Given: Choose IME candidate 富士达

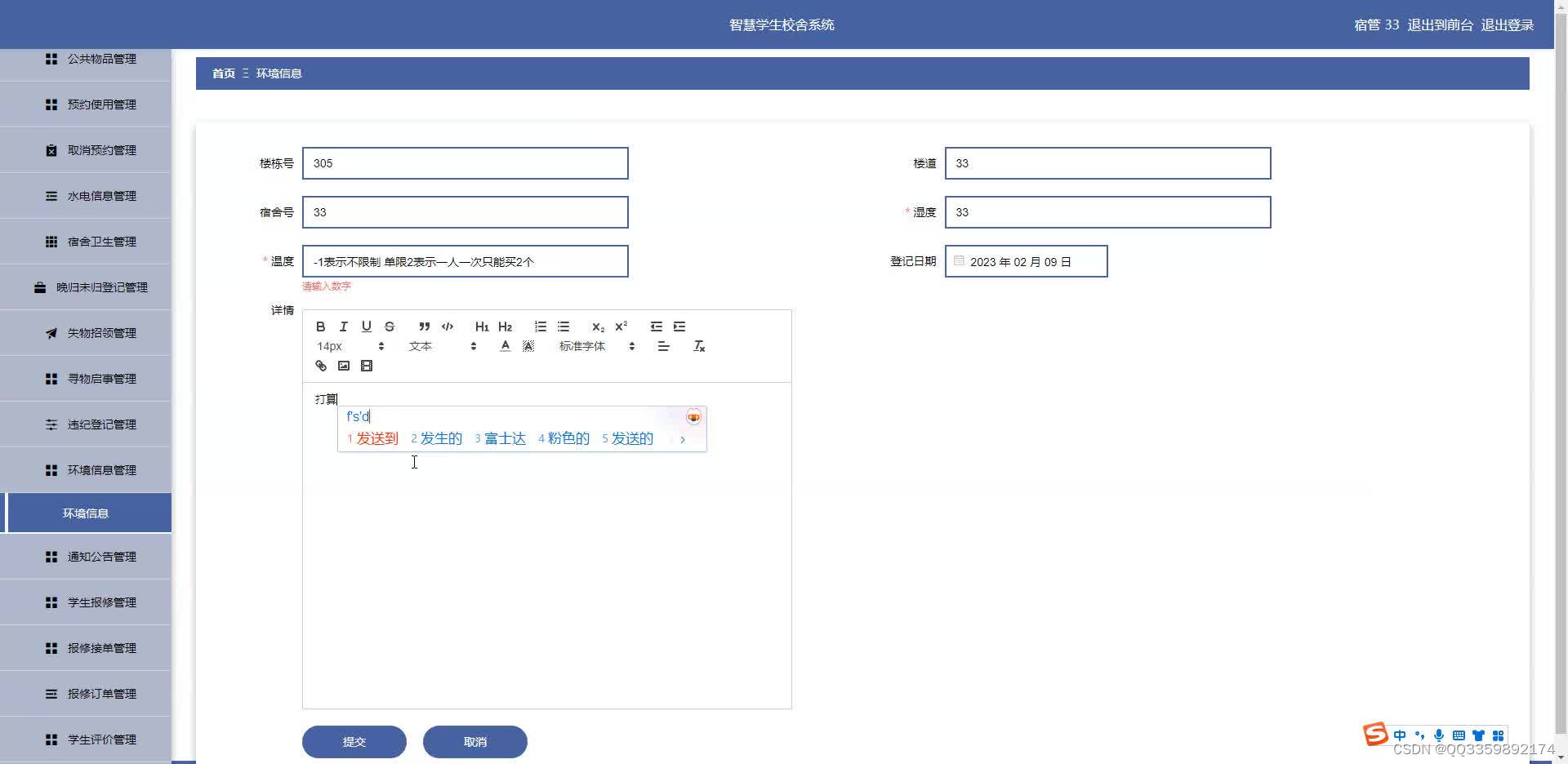Looking at the screenshot, I should pyautogui.click(x=501, y=438).
